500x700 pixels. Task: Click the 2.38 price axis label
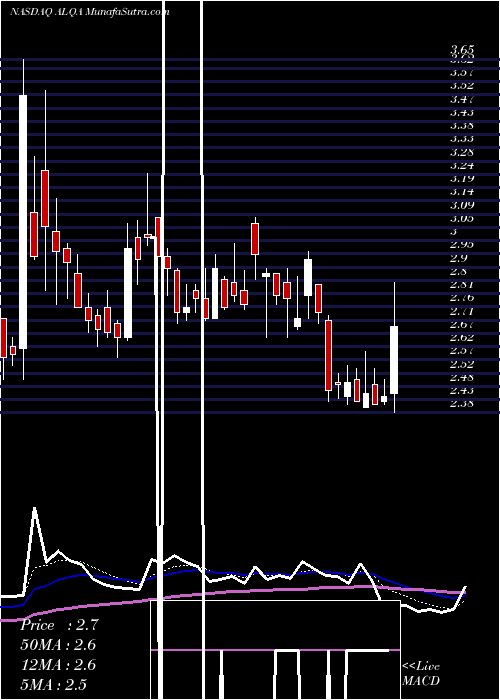(462, 404)
